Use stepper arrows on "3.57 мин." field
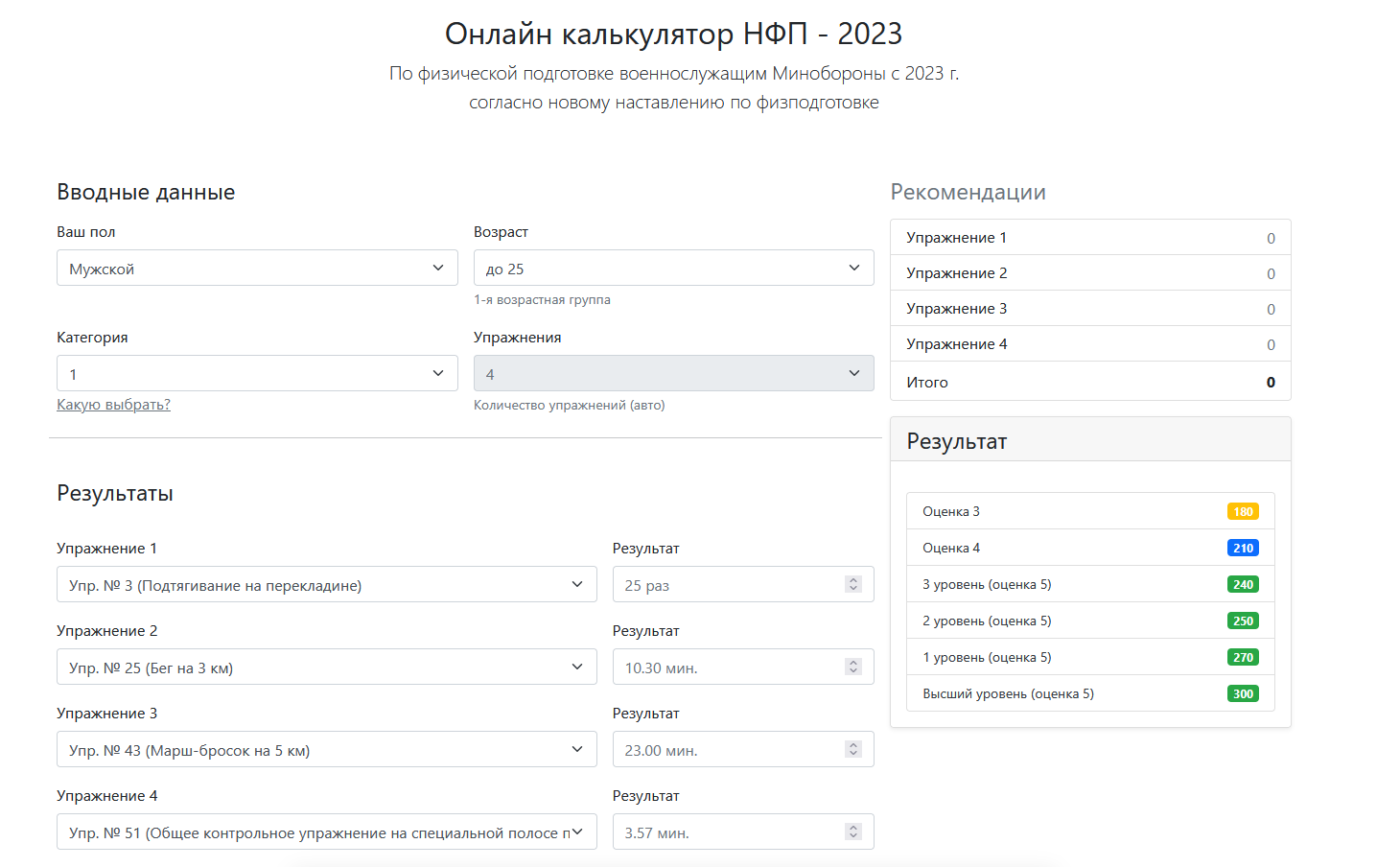 853,832
